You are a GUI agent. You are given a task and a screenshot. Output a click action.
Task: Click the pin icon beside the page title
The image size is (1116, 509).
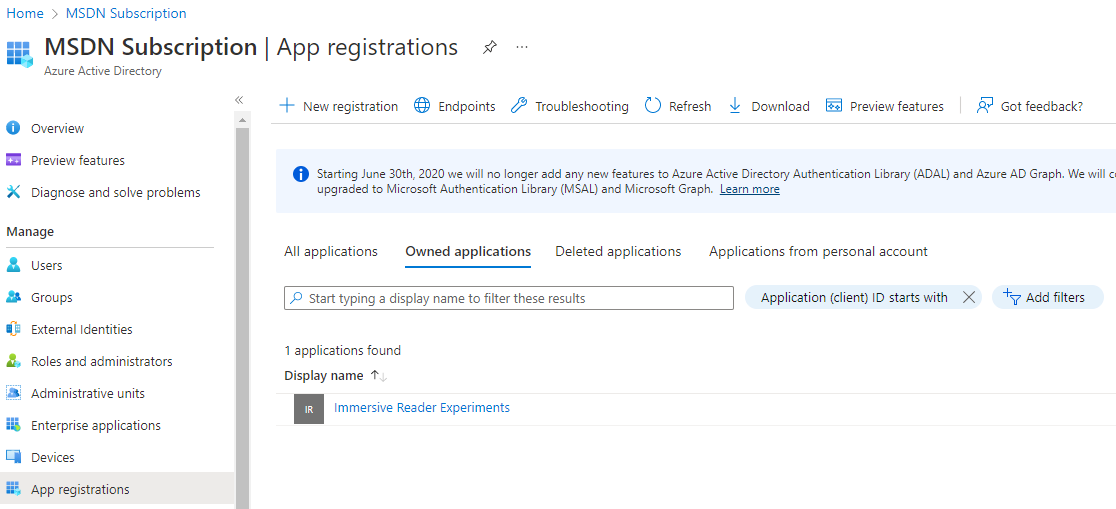pyautogui.click(x=490, y=47)
